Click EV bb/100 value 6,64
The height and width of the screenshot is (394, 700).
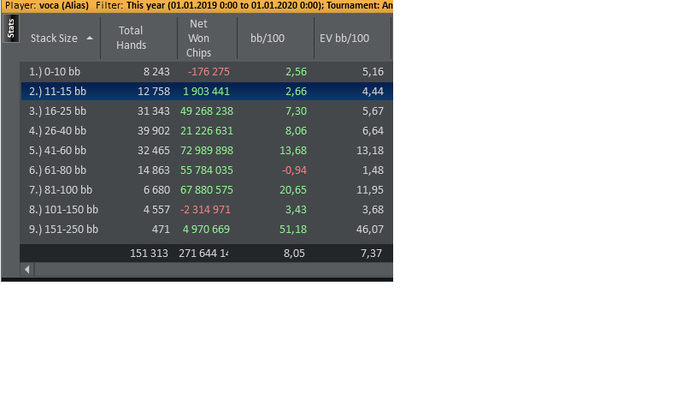[x=373, y=131]
